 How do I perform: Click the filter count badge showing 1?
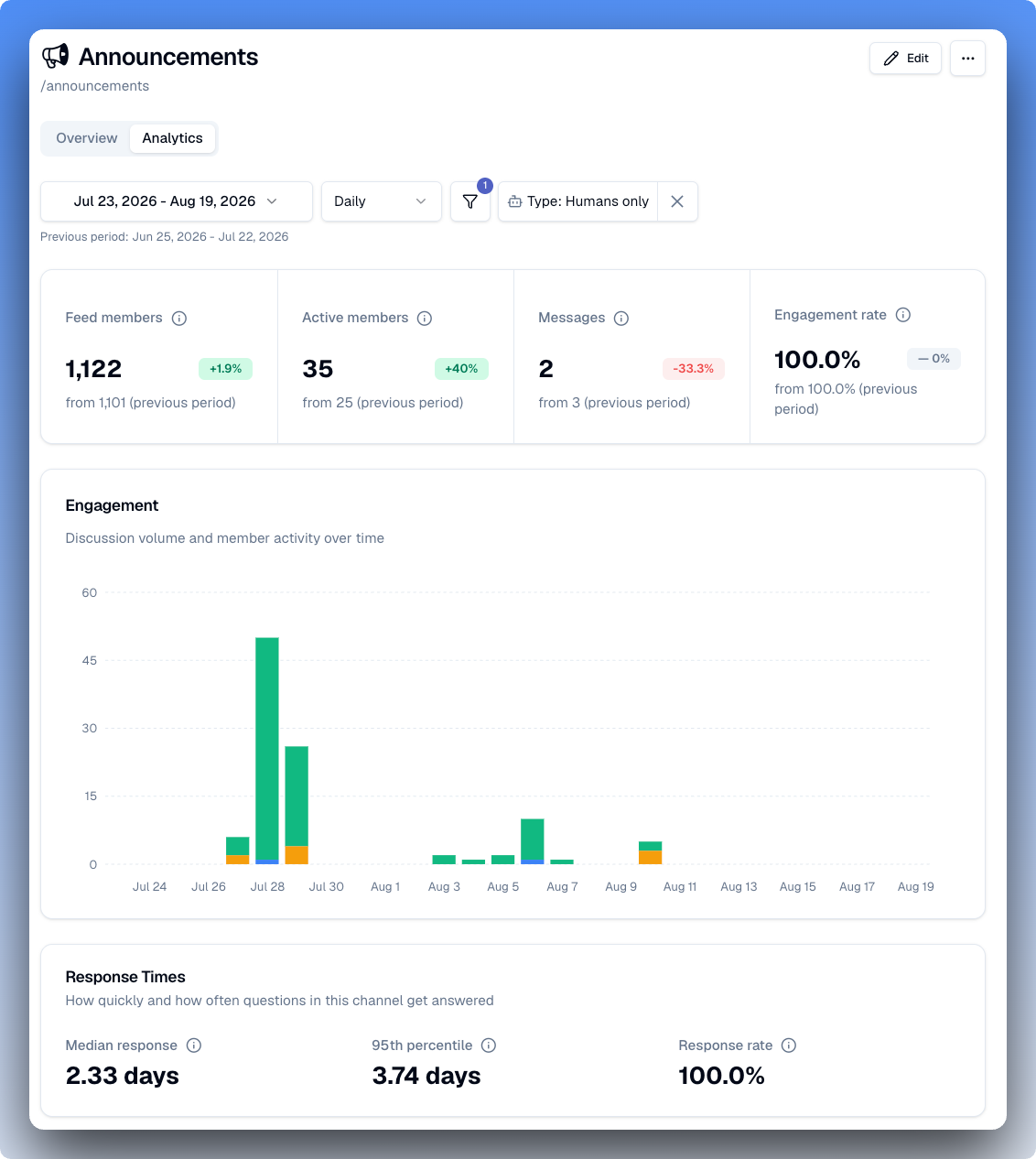(x=485, y=186)
